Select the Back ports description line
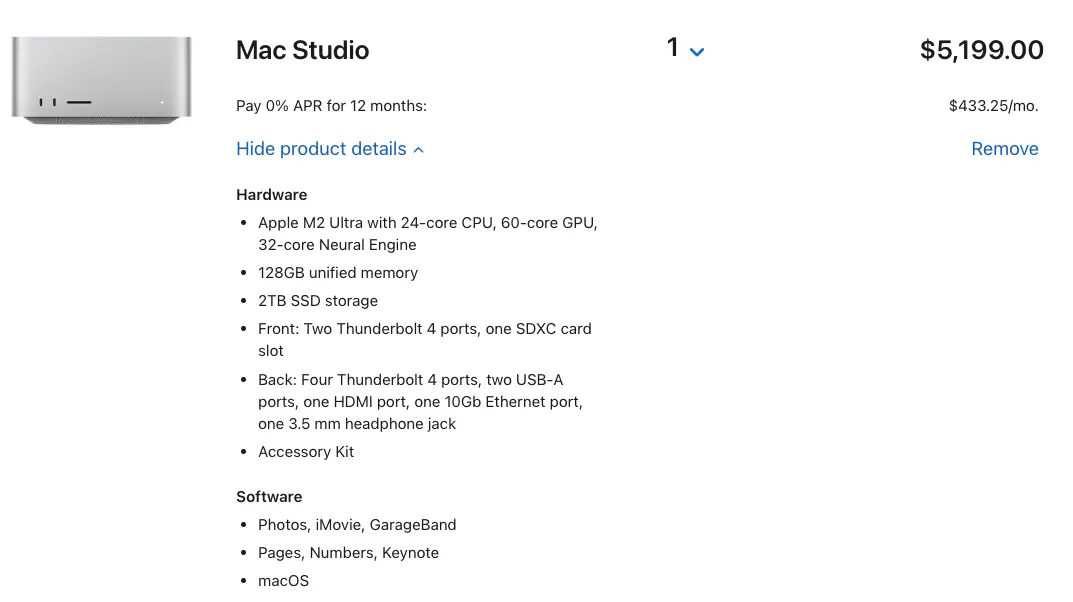The image size is (1073, 602). [x=420, y=402]
